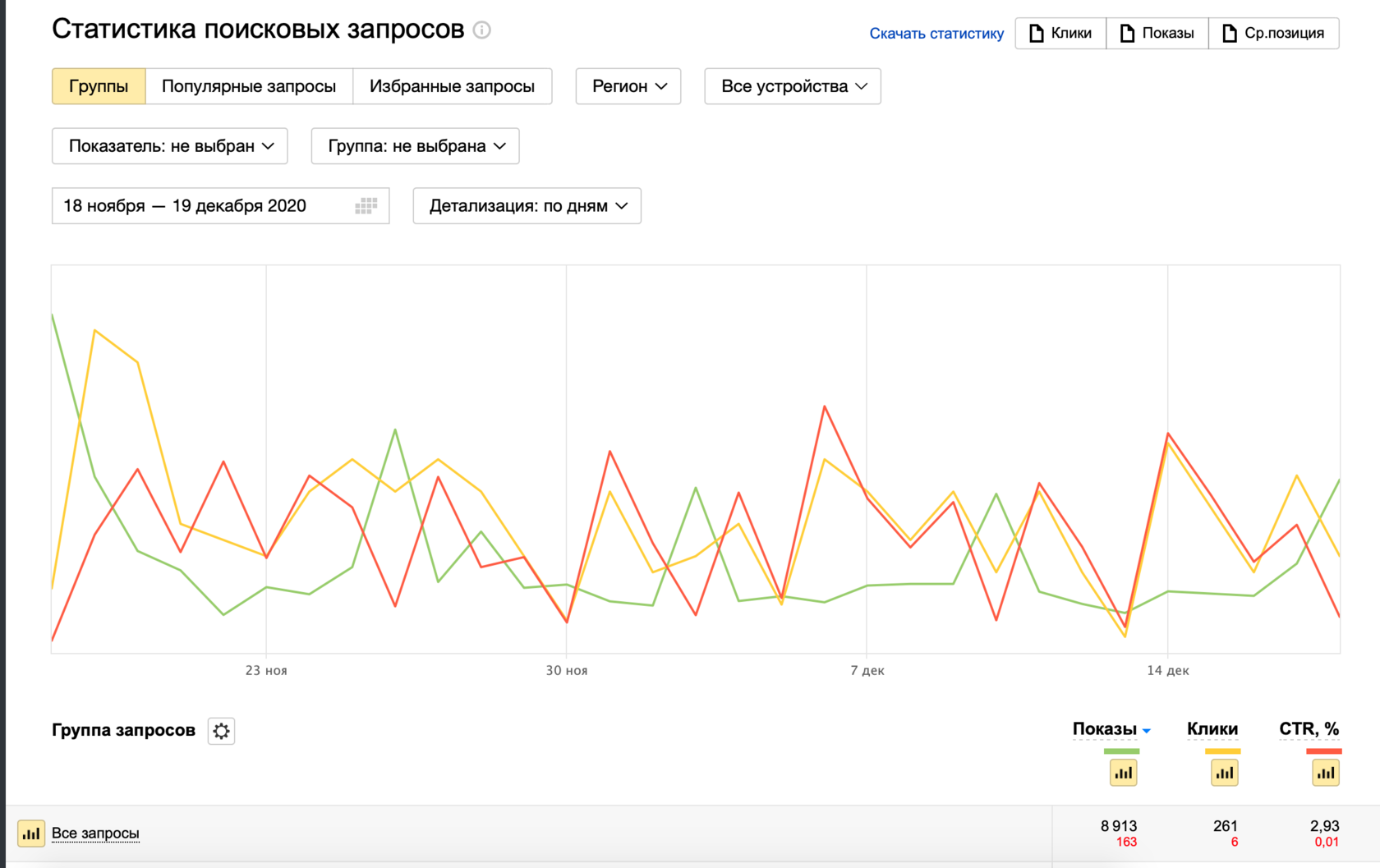Screen dimensions: 1380x868
Task: Download the Клики statistics file
Action: pyautogui.click(x=1060, y=34)
